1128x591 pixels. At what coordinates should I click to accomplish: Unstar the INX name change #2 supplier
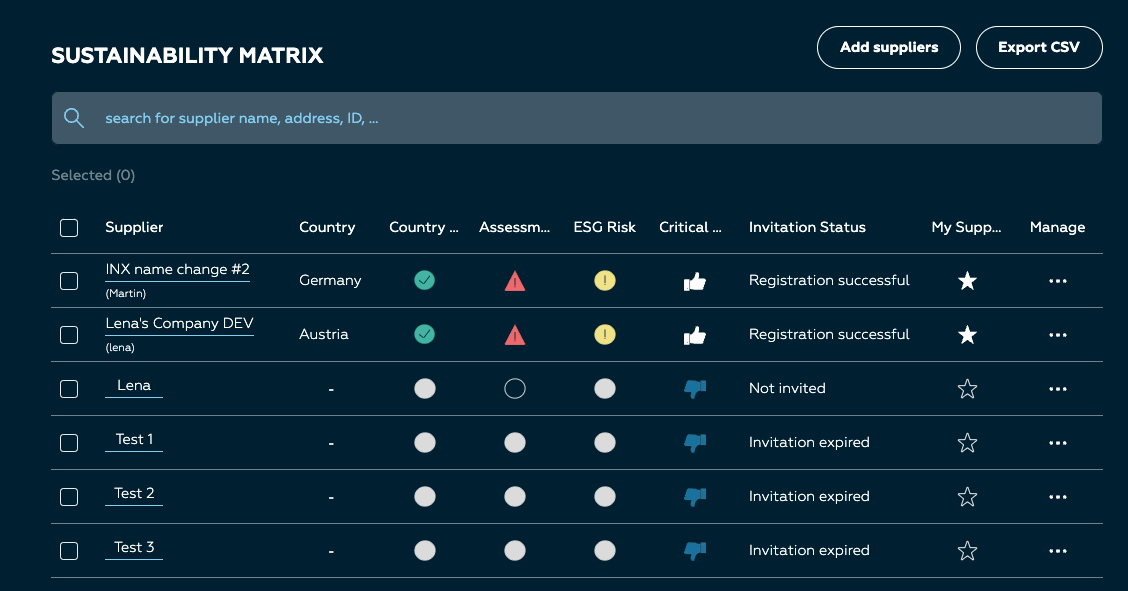coord(967,280)
